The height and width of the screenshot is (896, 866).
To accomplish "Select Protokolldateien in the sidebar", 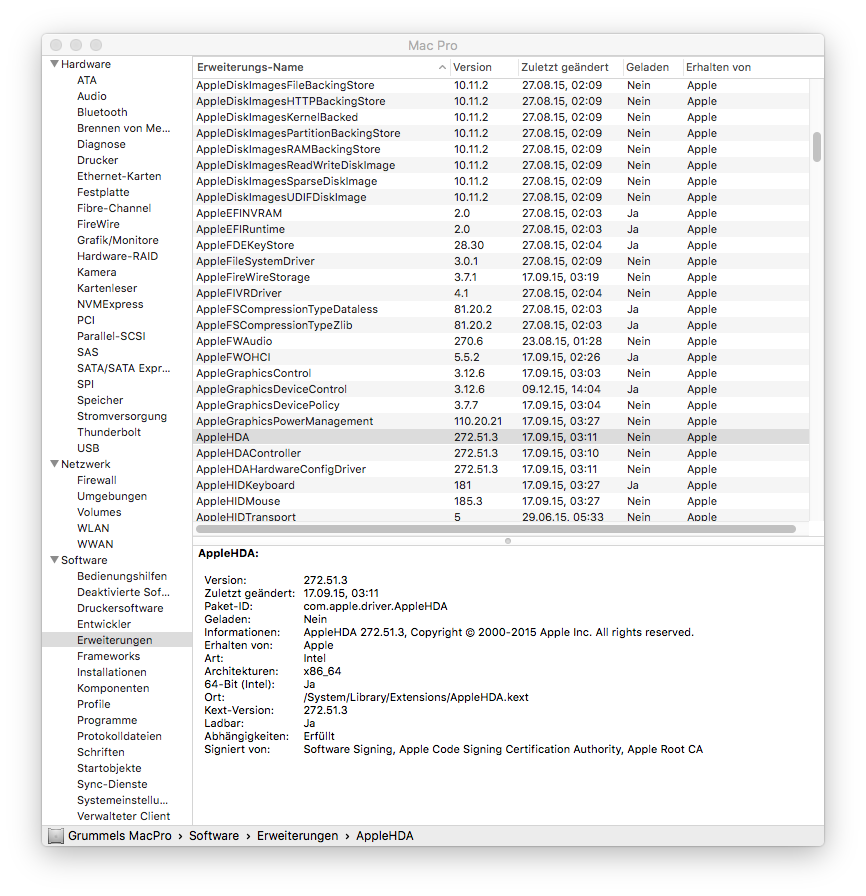I will coord(119,736).
